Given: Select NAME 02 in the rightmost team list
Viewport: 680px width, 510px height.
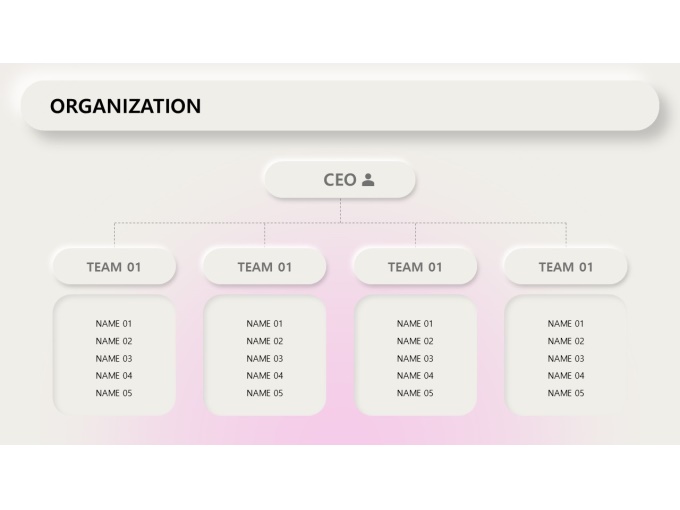Looking at the screenshot, I should [x=565, y=341].
